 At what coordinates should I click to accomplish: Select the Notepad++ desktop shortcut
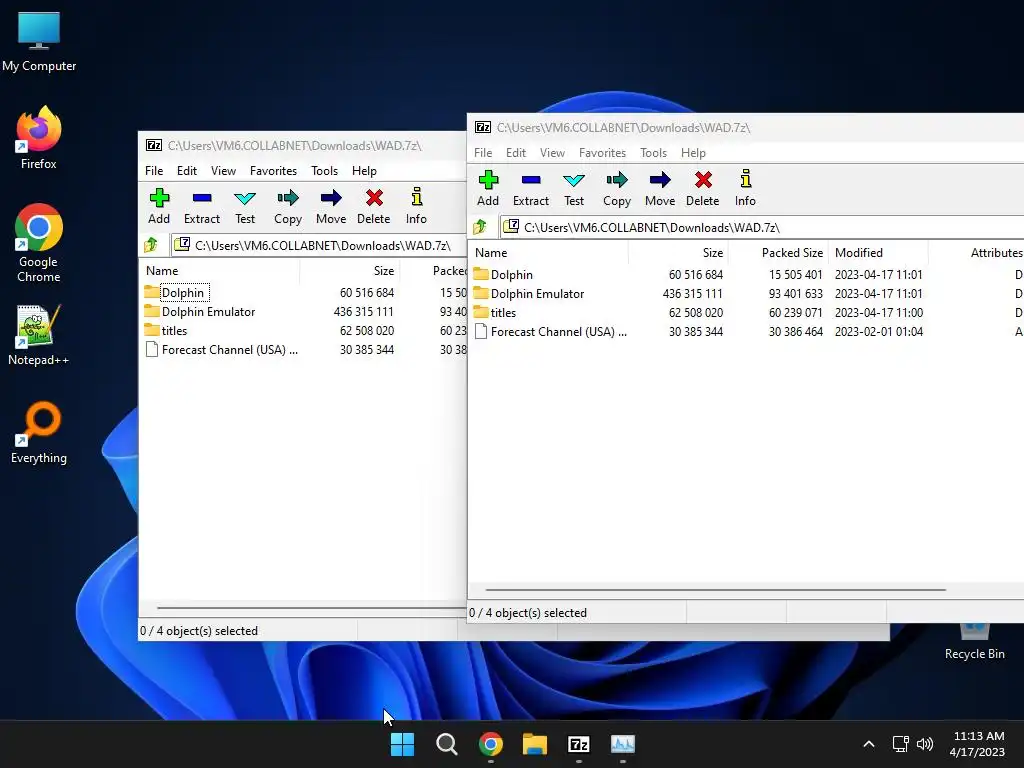[39, 335]
